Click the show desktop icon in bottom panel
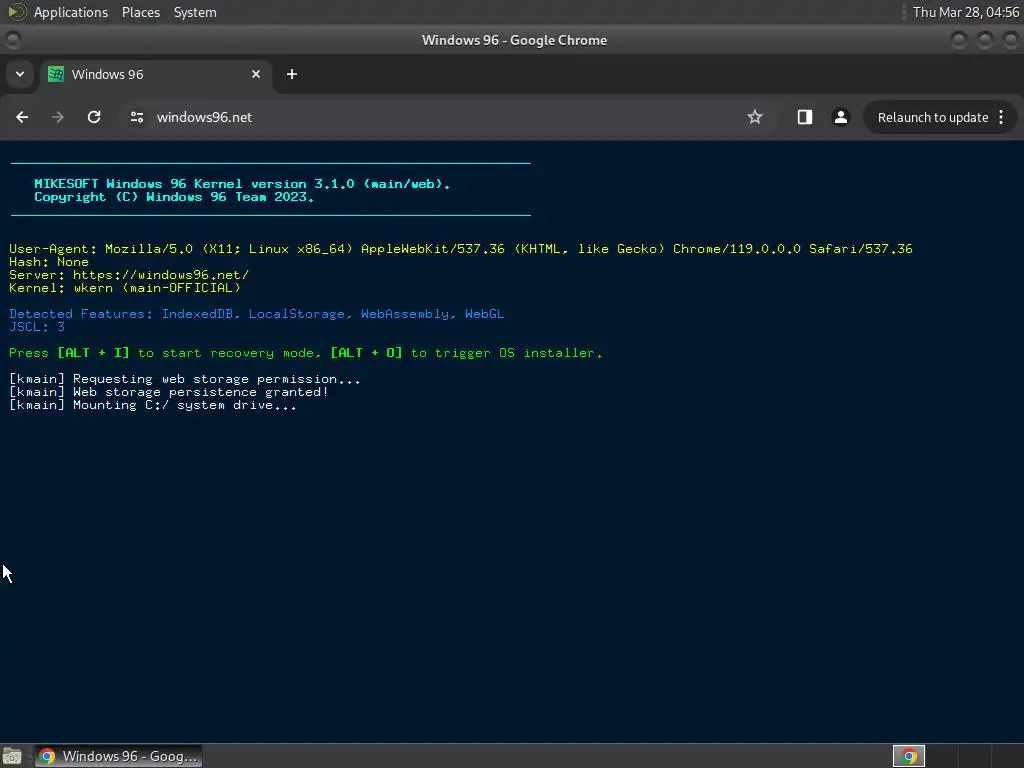The width and height of the screenshot is (1024, 768). click(x=12, y=756)
